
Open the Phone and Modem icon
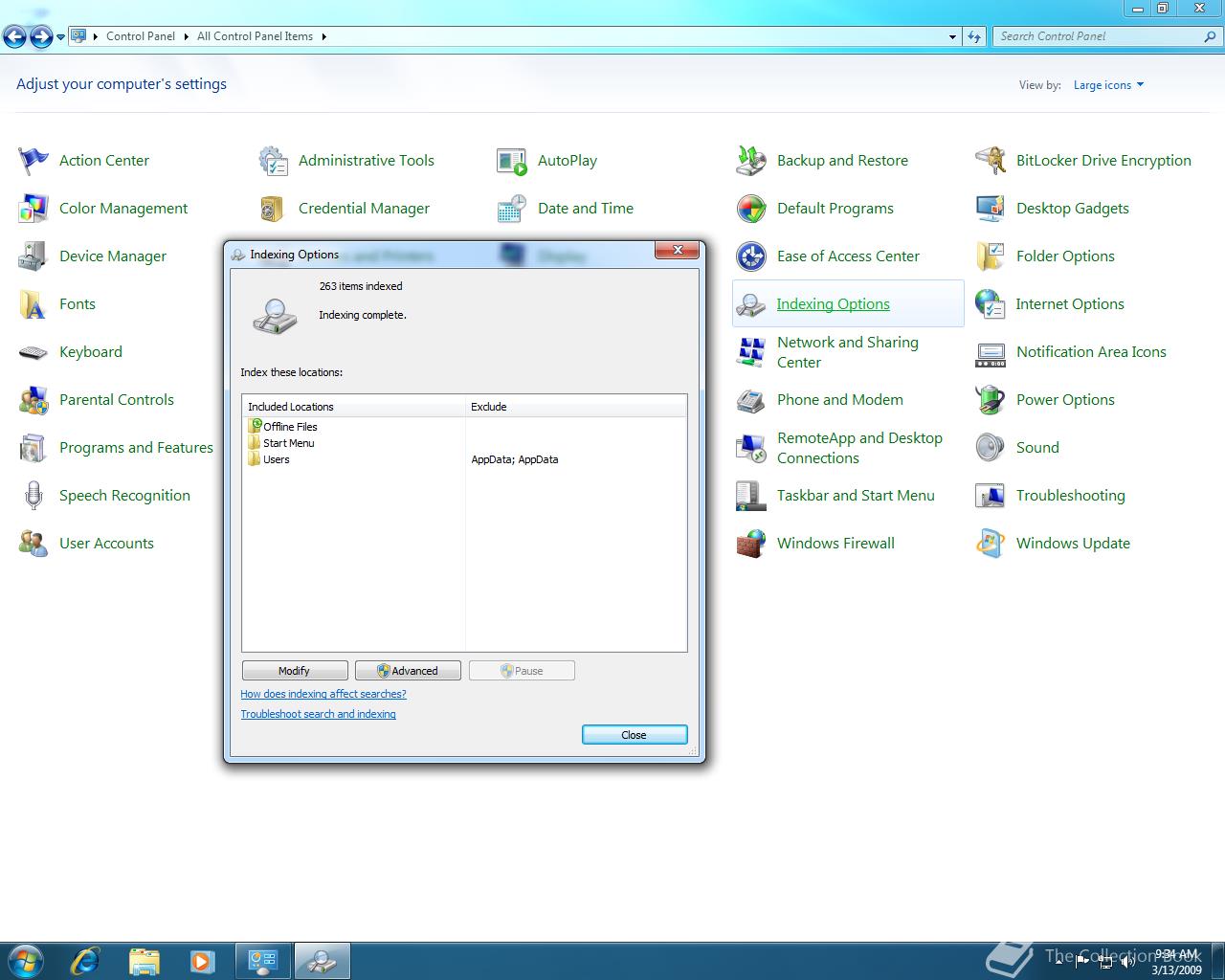pyautogui.click(x=751, y=400)
